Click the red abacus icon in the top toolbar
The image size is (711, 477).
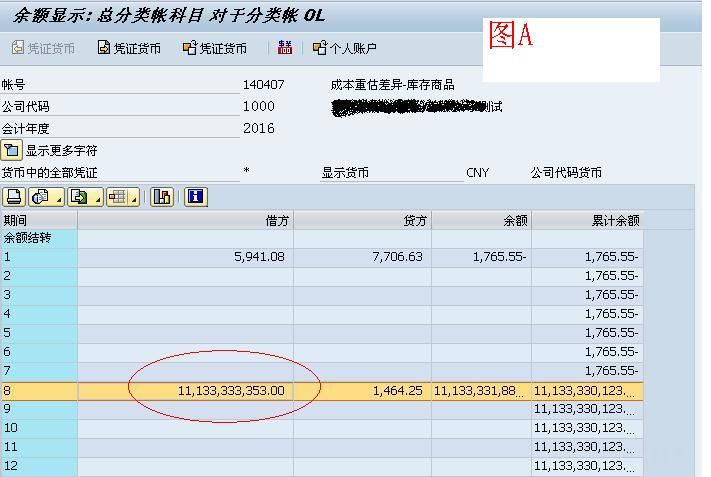coord(285,47)
